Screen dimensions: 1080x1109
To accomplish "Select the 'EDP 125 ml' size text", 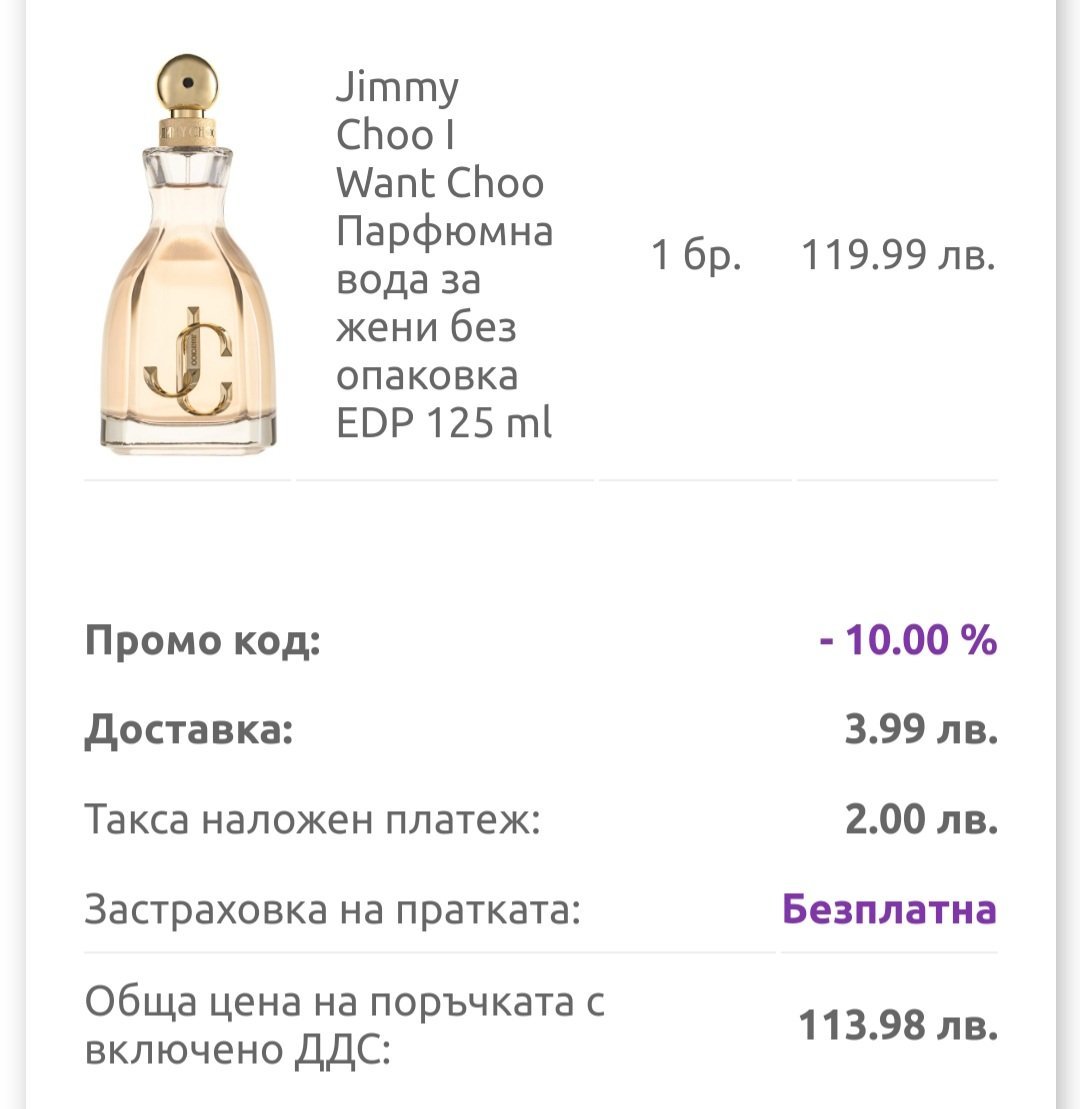I will [444, 424].
